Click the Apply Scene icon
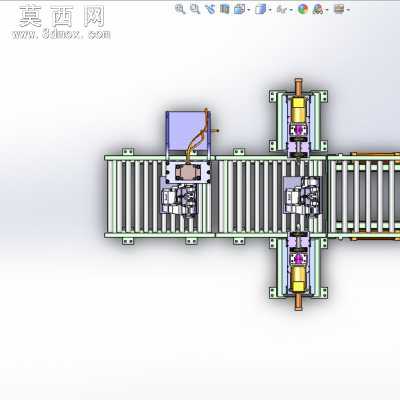 318,9
